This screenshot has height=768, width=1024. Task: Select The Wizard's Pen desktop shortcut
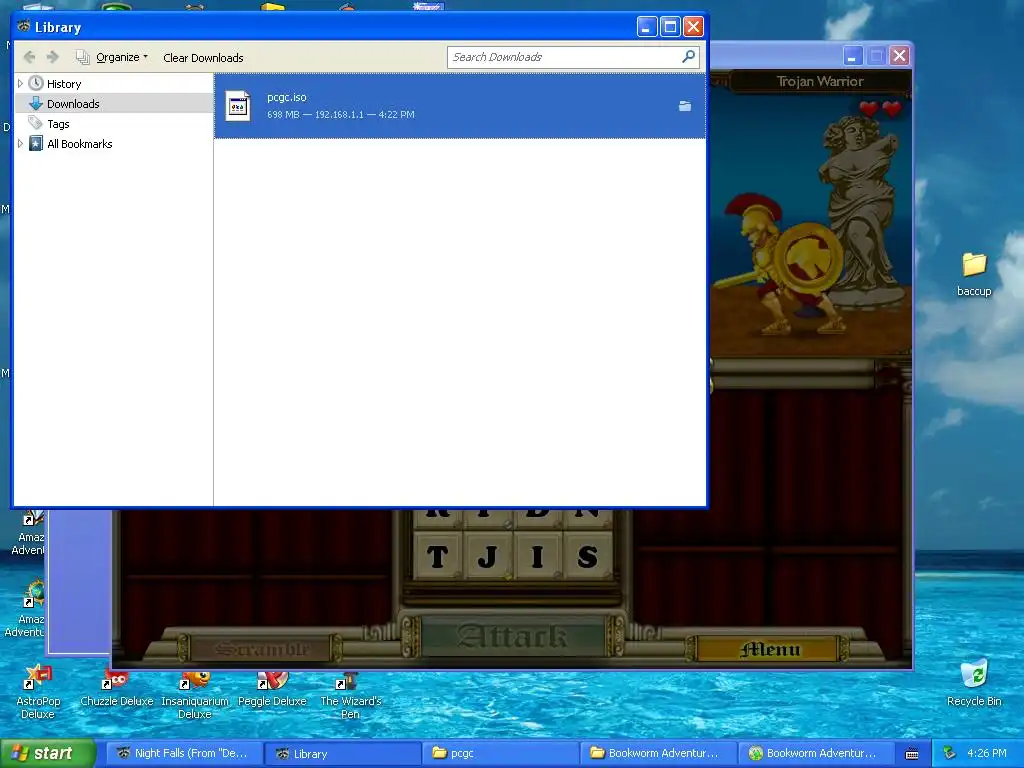pos(351,695)
